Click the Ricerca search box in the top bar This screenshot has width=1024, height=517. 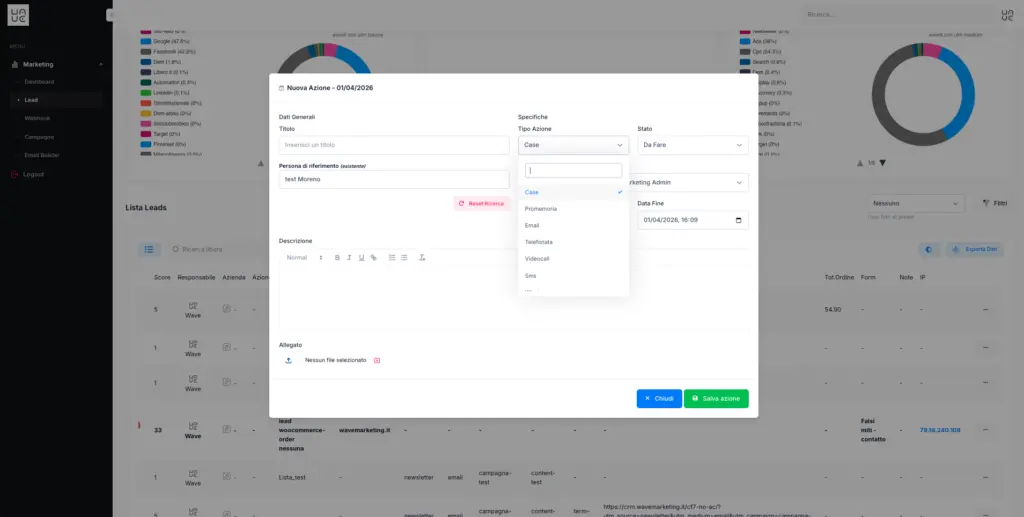898,14
